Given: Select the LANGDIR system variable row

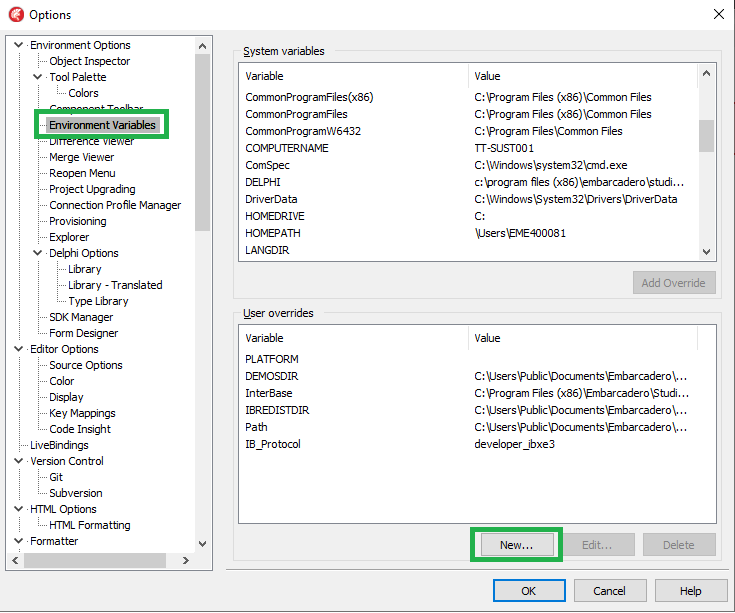Looking at the screenshot, I should 469,250.
